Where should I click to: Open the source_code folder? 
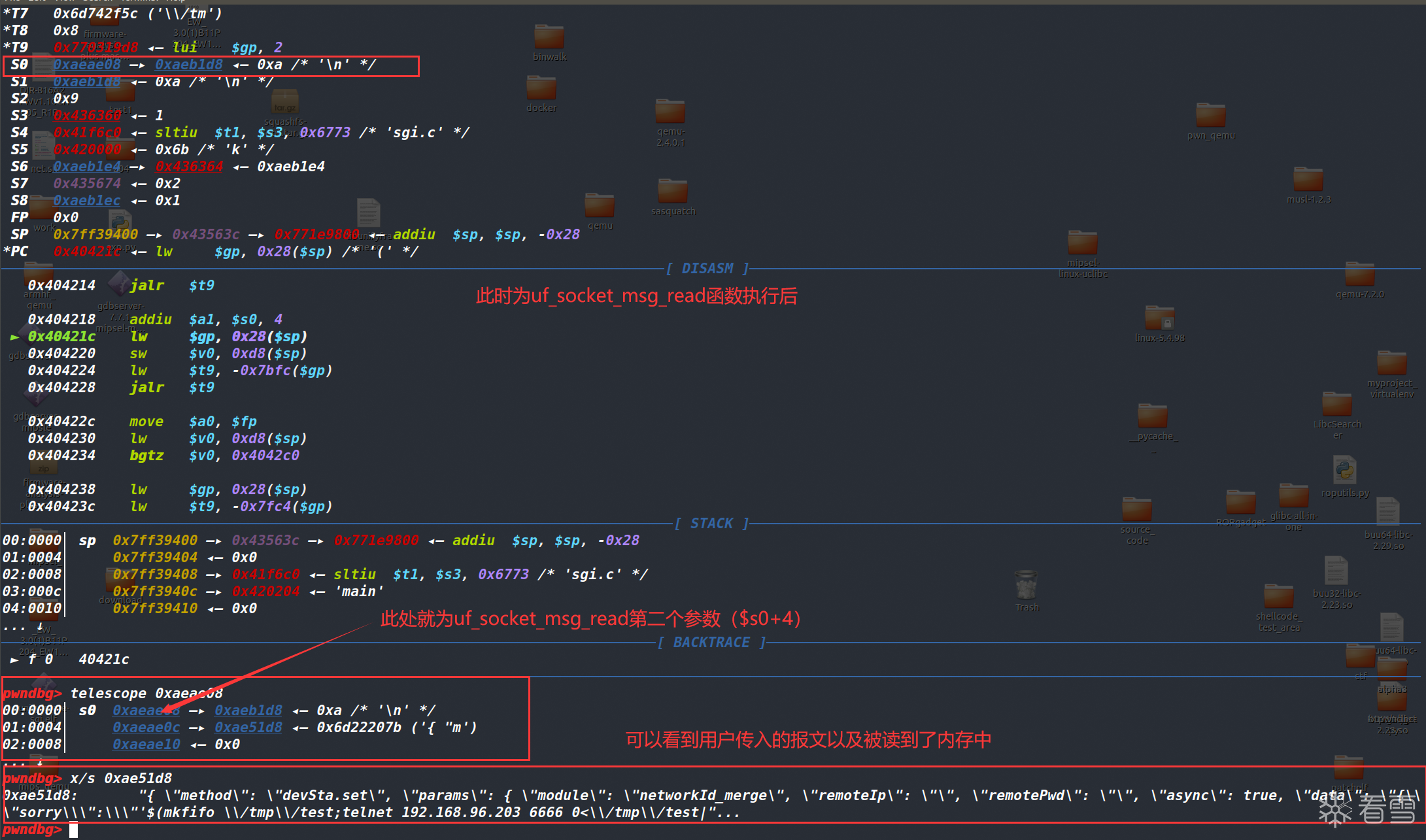1136,510
